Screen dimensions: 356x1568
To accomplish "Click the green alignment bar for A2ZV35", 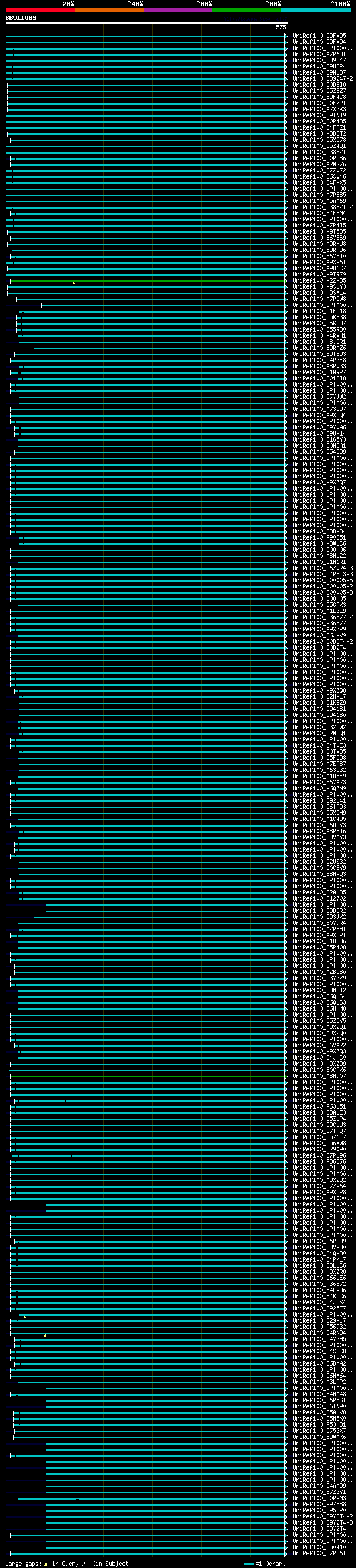I will [x=149, y=282].
